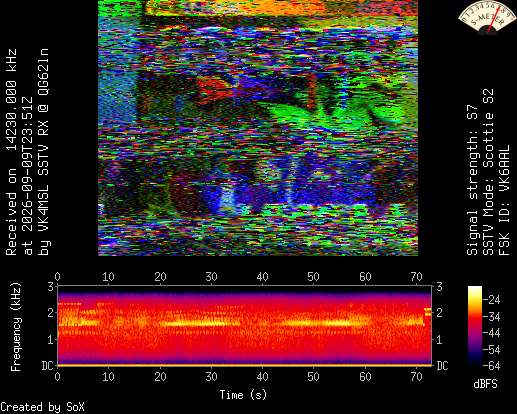
Task: Click the "FSK ID: VK6AAL" text
Action: click(x=504, y=200)
